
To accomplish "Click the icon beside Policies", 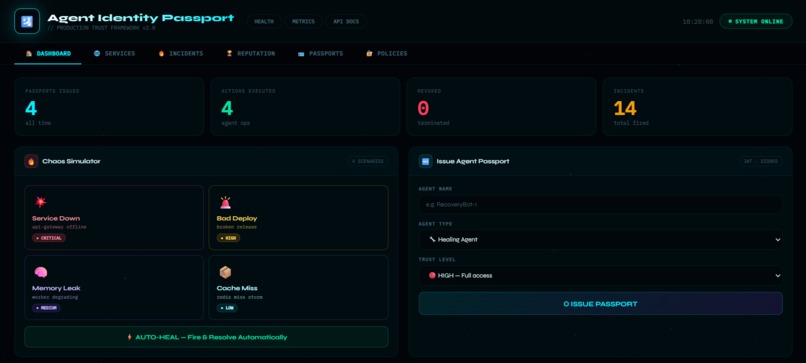I will pos(369,53).
